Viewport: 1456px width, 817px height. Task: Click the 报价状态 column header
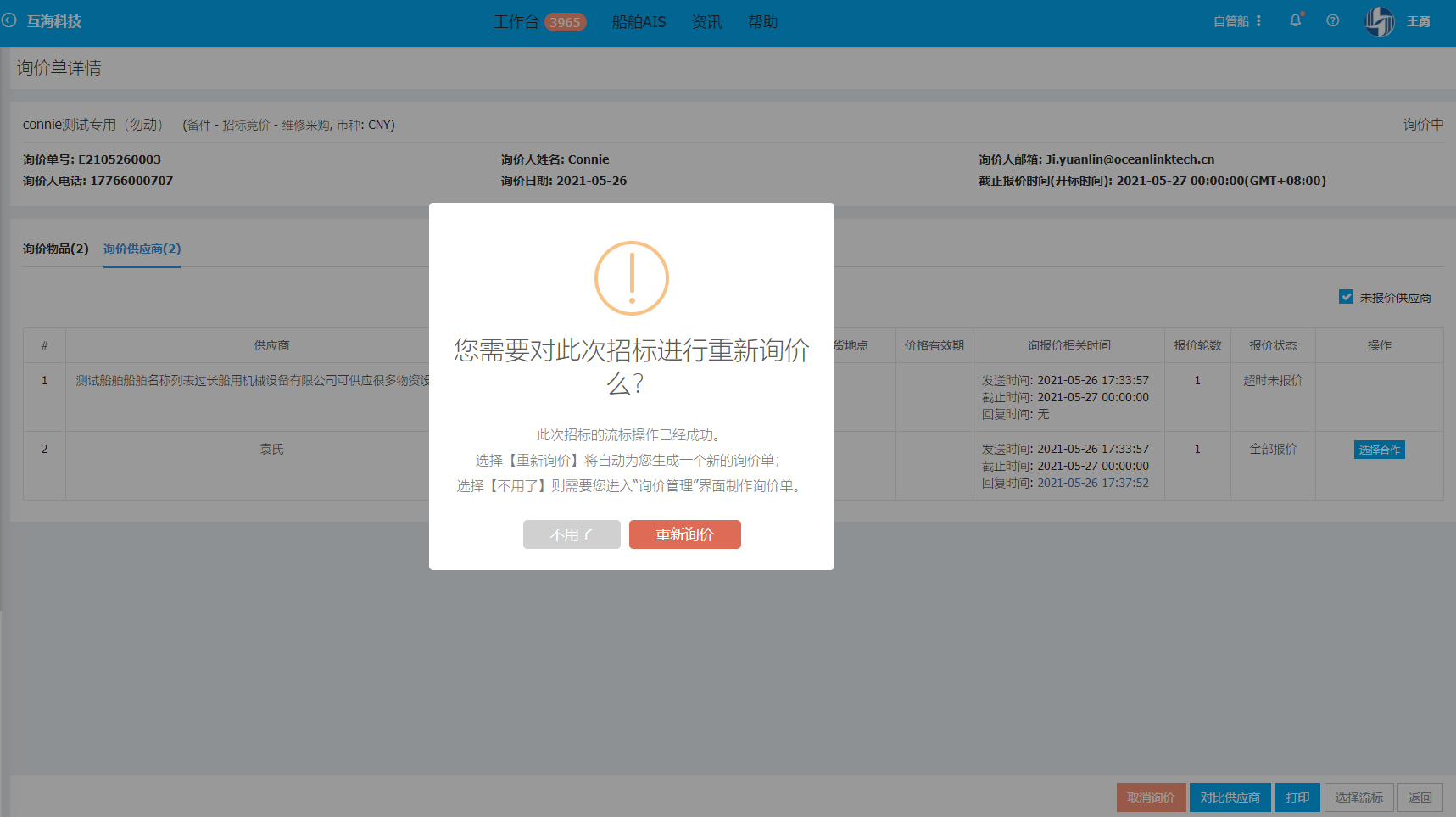1273,345
